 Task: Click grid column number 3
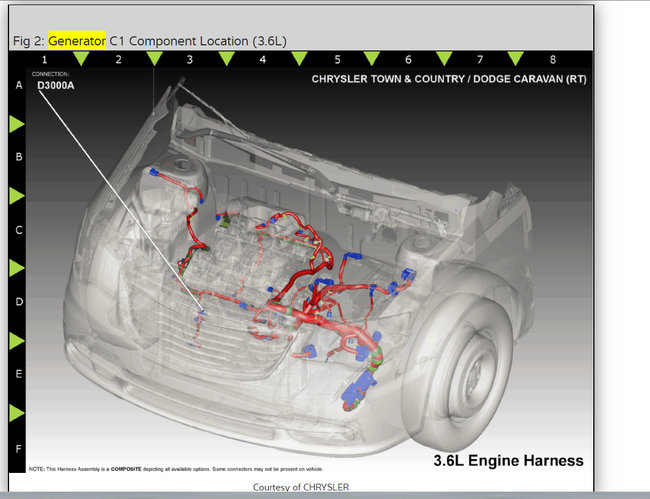189,60
